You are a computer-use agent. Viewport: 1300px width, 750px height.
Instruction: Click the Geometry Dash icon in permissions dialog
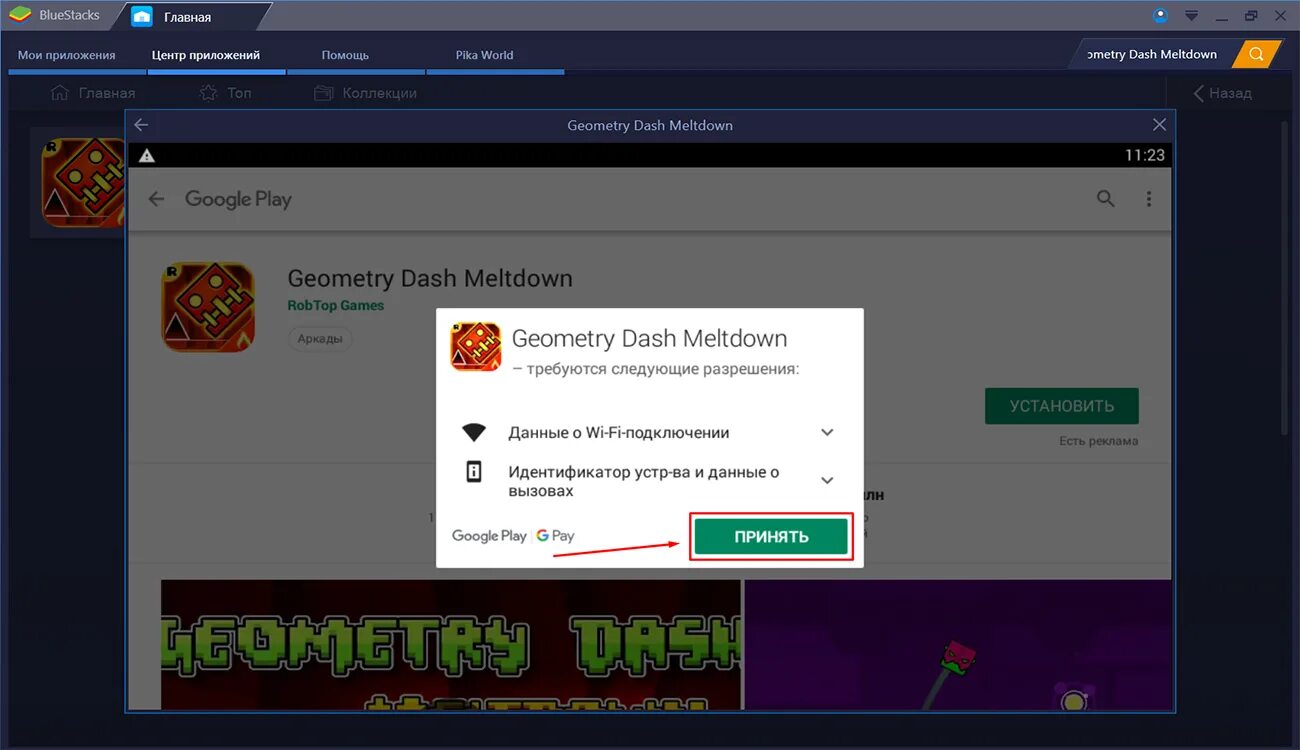[476, 346]
